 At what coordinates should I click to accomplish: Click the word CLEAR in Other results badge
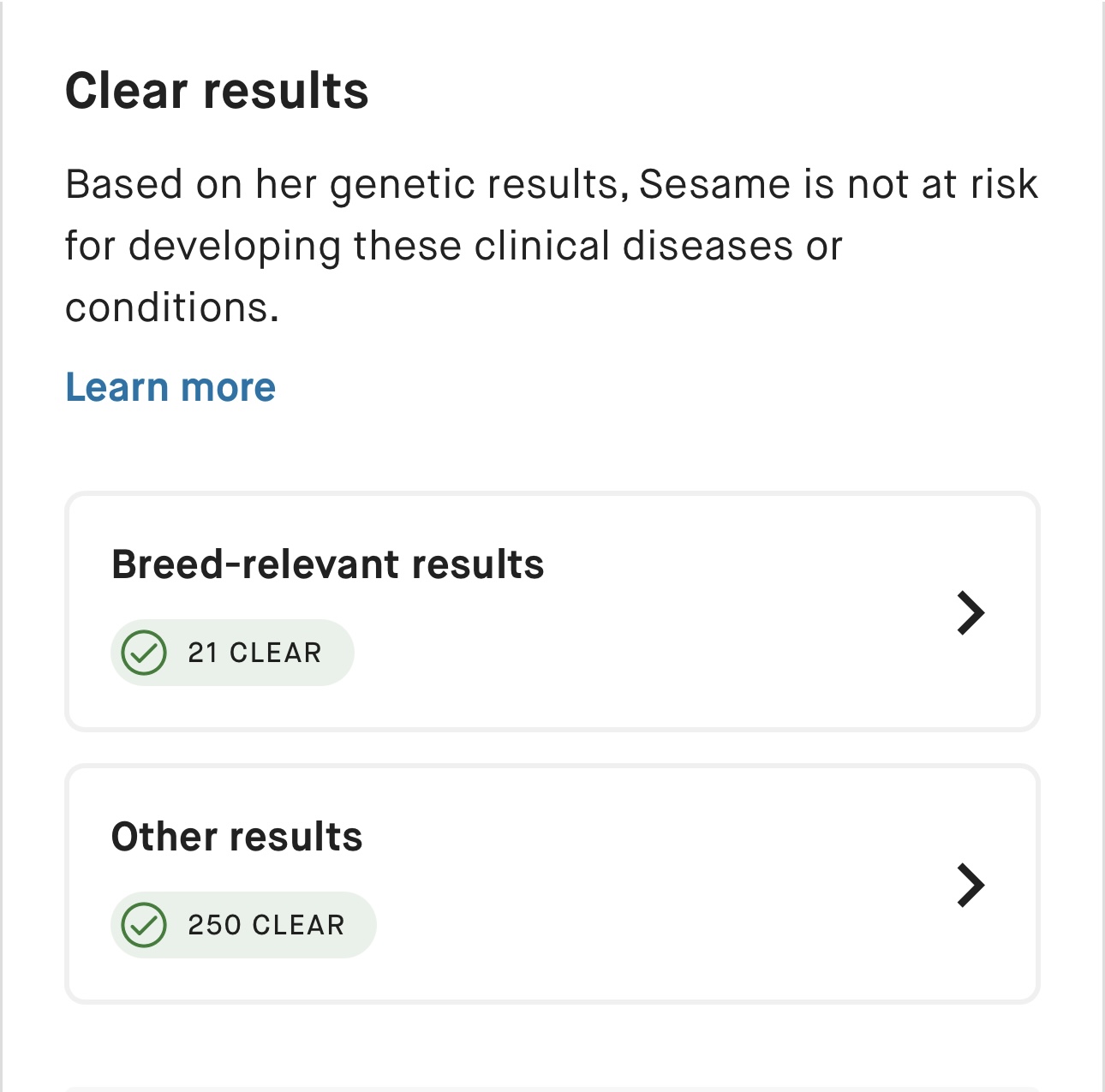298,925
